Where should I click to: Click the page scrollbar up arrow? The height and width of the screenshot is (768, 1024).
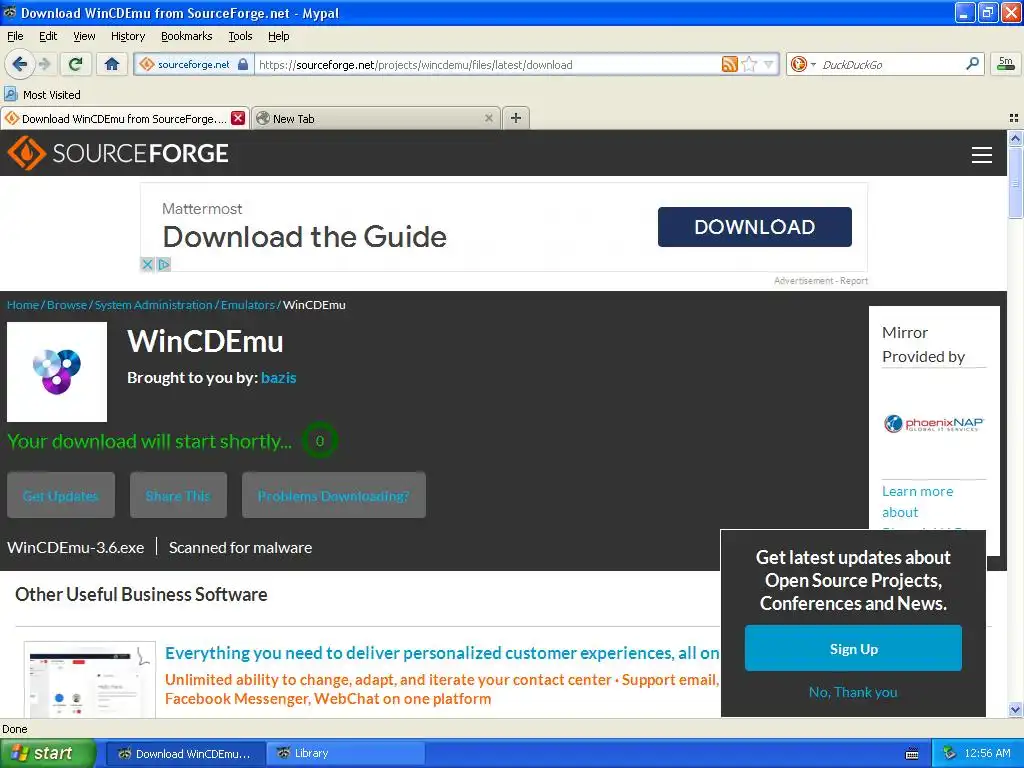coord(1015,138)
